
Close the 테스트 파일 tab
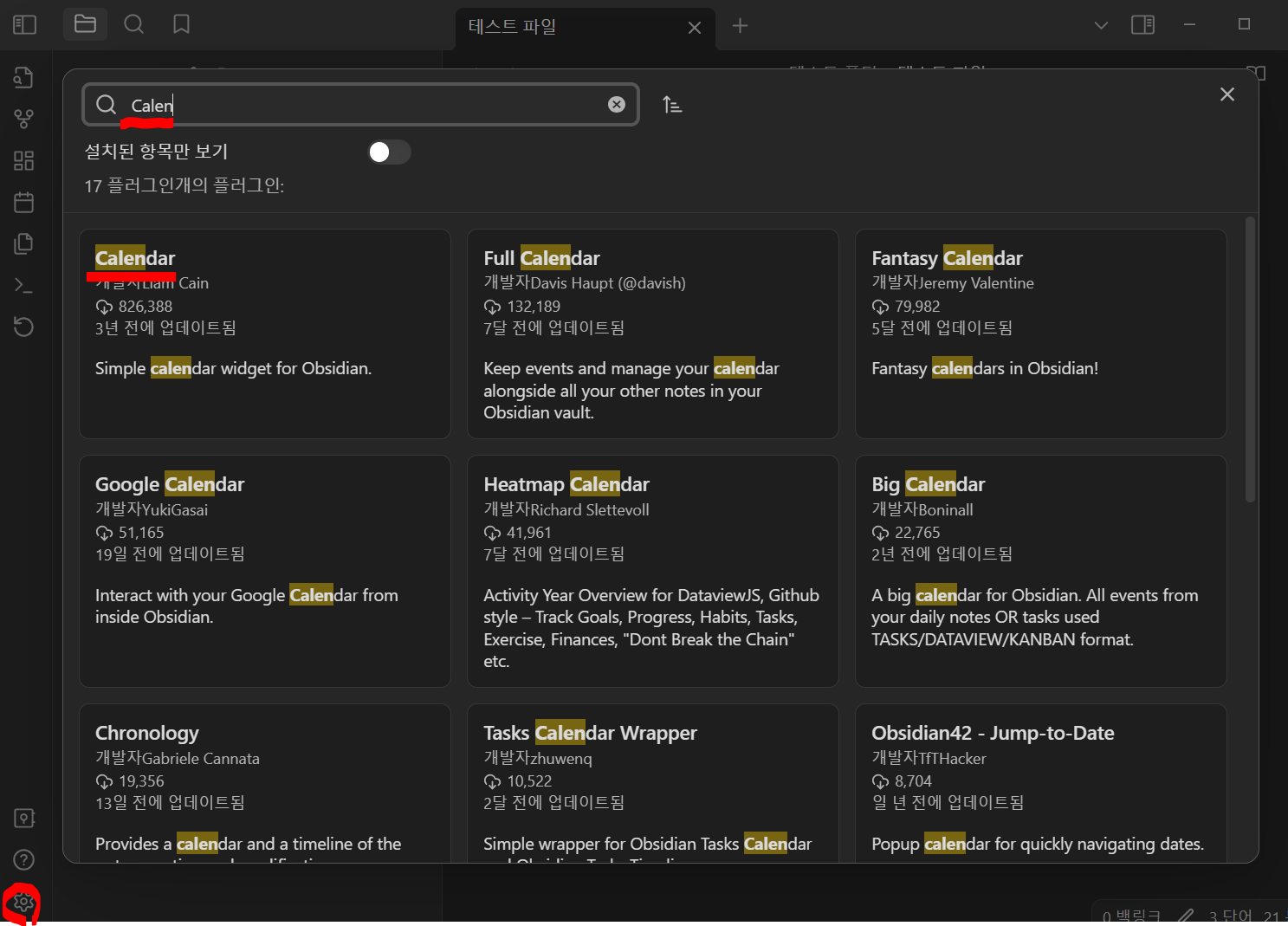click(x=695, y=28)
